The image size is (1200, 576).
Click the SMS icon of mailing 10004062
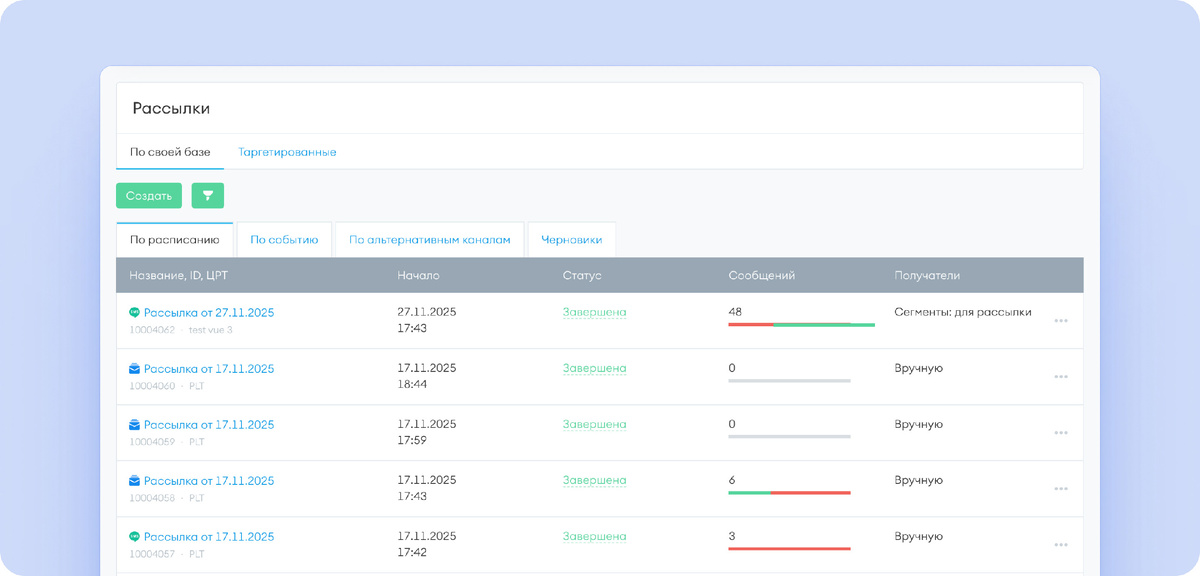(134, 313)
